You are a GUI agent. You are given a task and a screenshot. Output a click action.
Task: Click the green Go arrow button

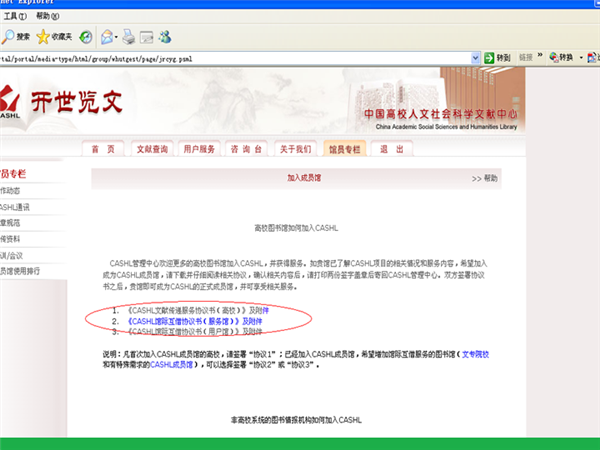click(489, 58)
